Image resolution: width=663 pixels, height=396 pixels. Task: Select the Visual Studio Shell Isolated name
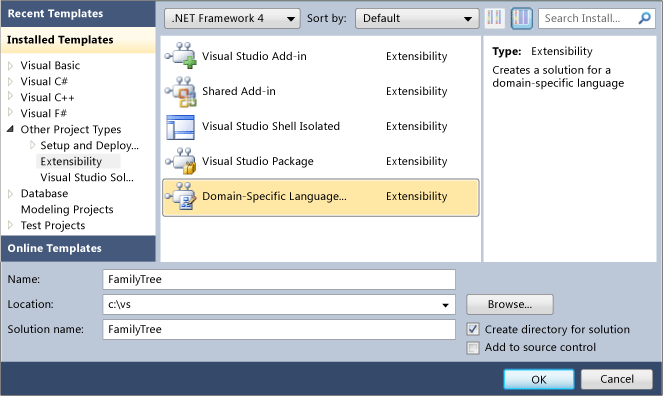point(271,126)
